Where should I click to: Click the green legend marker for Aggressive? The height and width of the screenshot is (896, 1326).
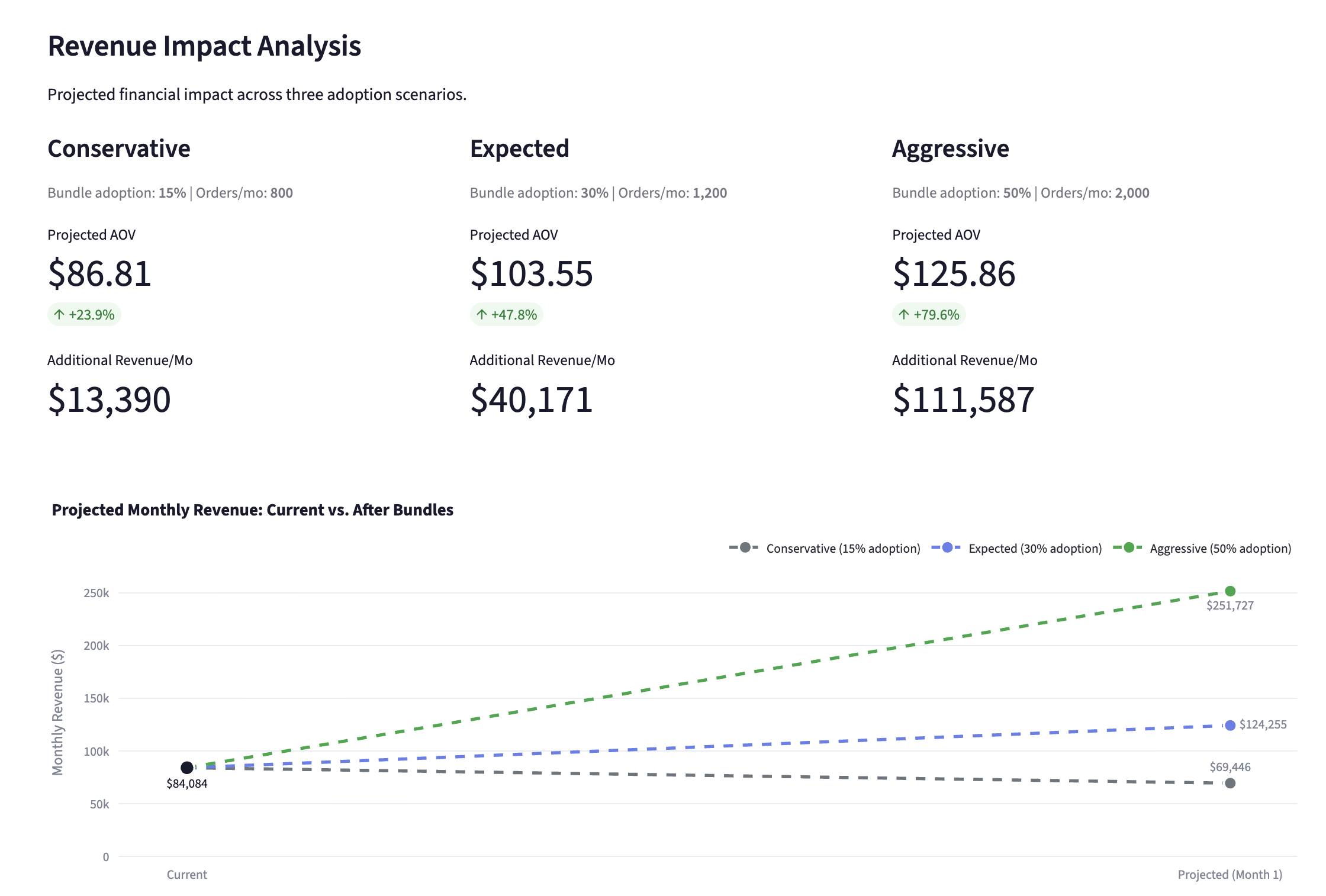1128,547
